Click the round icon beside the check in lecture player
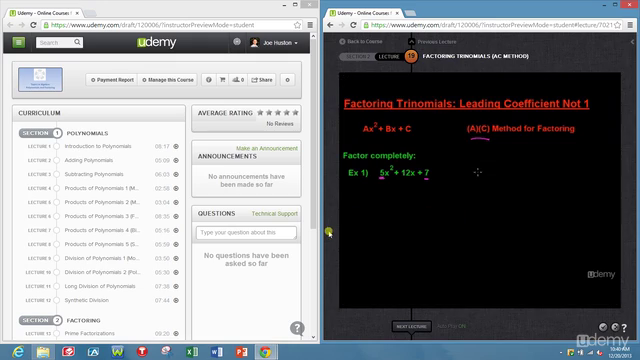 [x=615, y=327]
